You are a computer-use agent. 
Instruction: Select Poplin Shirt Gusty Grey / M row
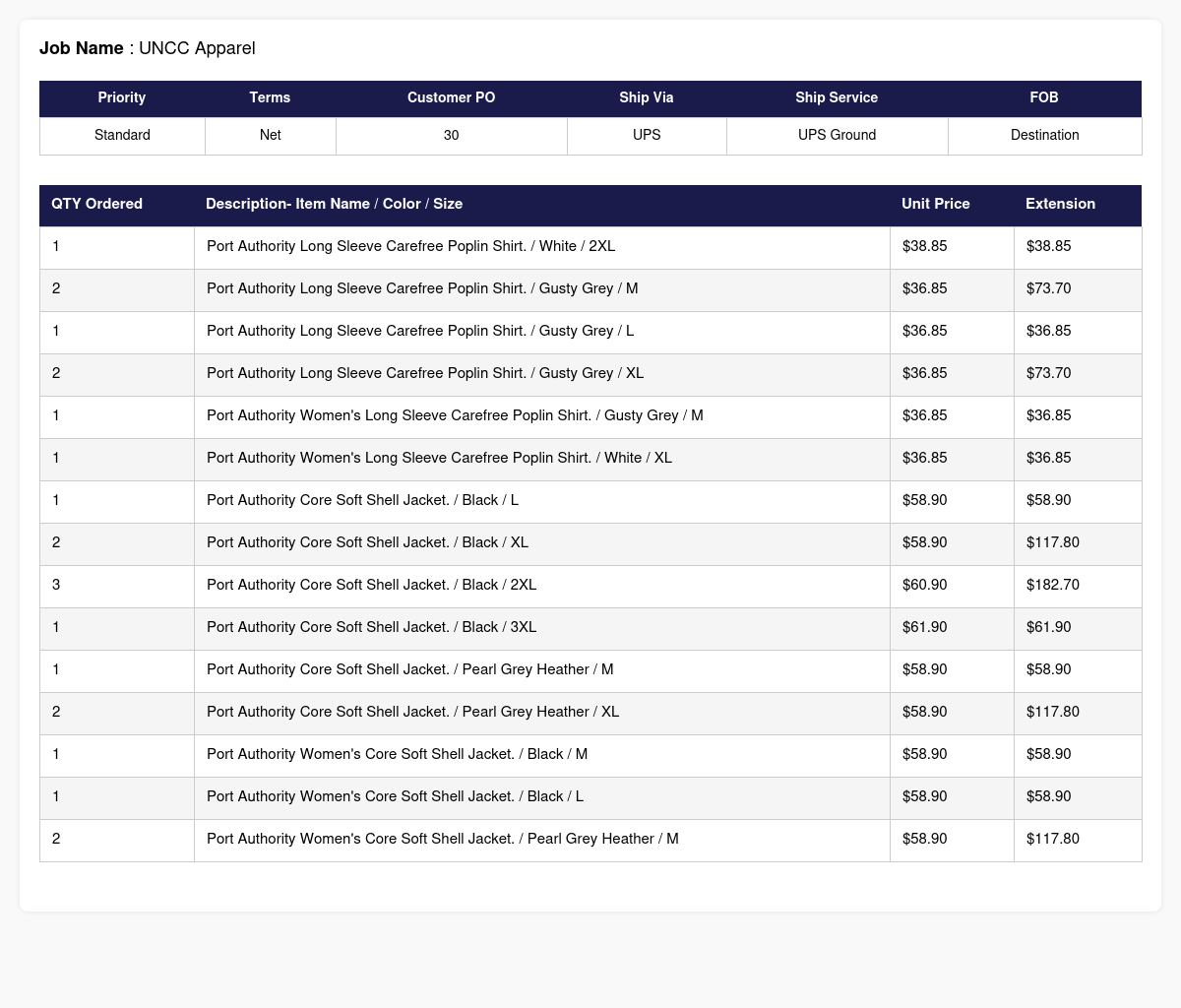590,289
